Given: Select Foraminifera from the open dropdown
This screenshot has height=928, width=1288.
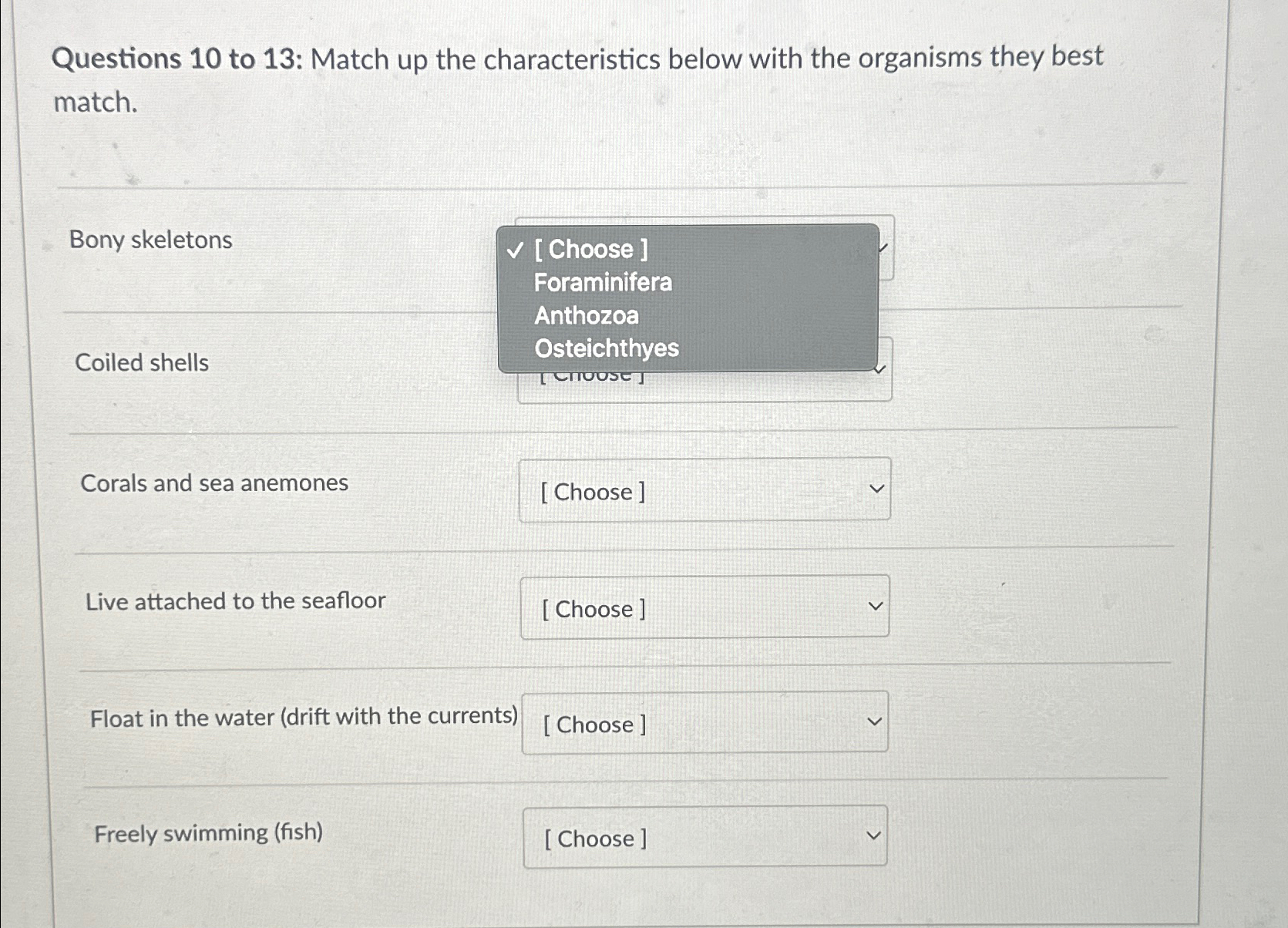Looking at the screenshot, I should click(x=604, y=283).
